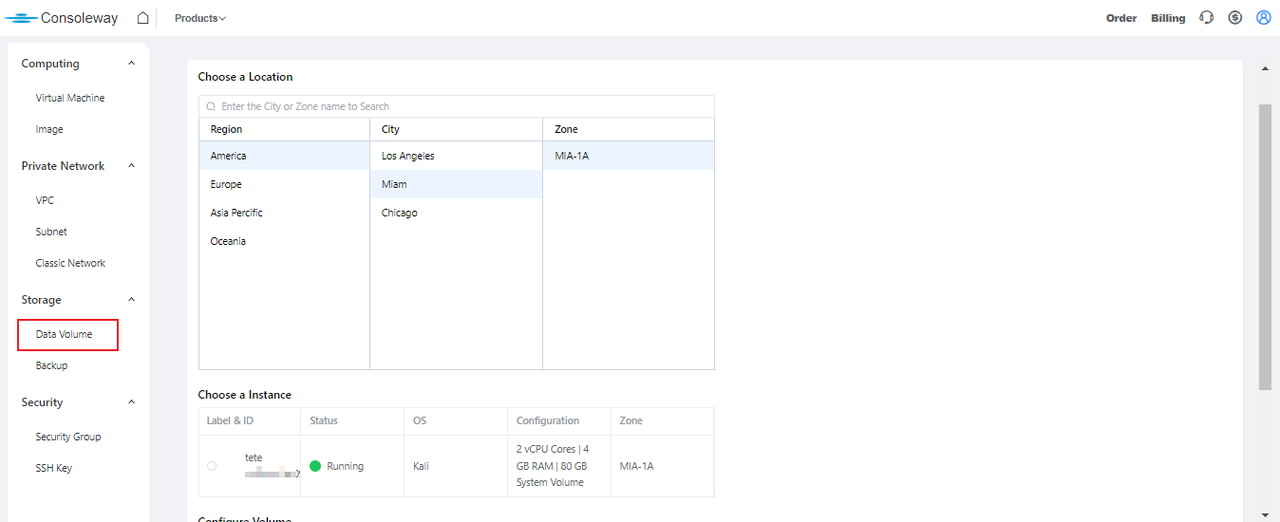Click the Consoleway logo
This screenshot has width=1280, height=522.
(x=62, y=18)
